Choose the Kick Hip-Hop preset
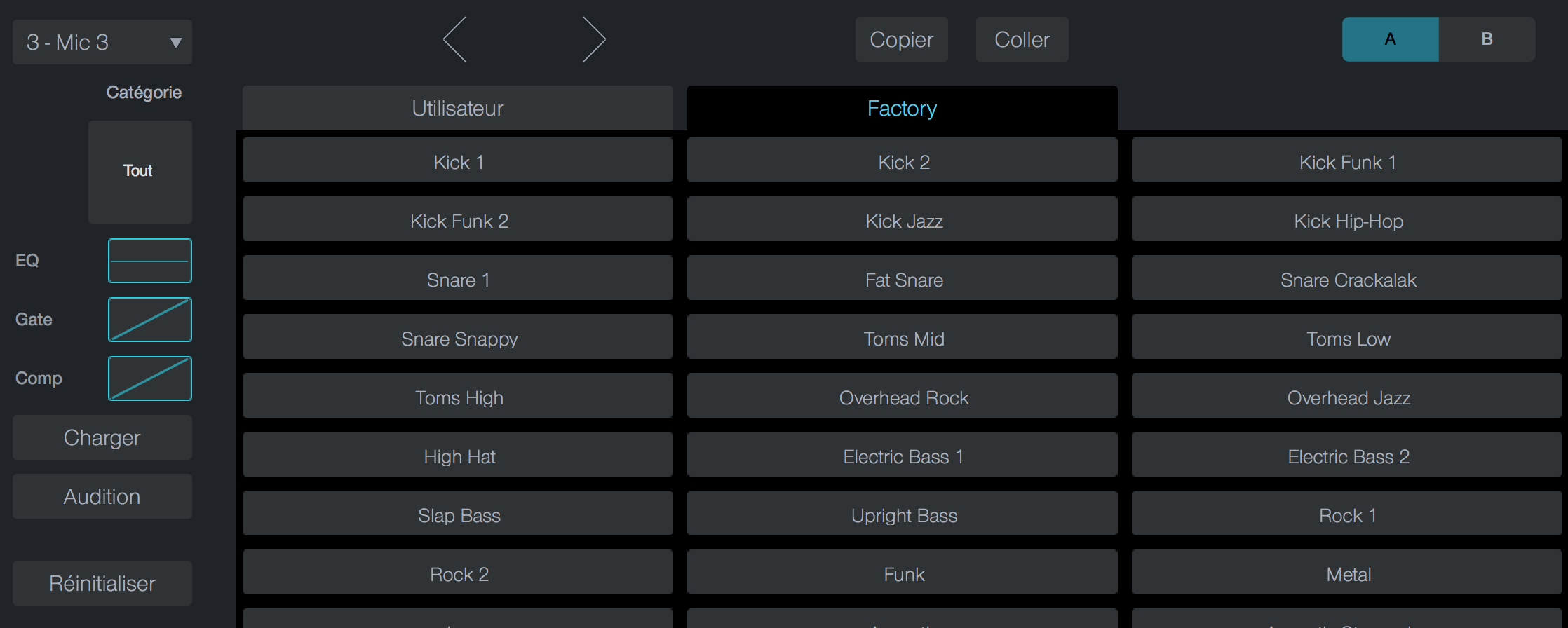The image size is (1568, 628). 1347,219
